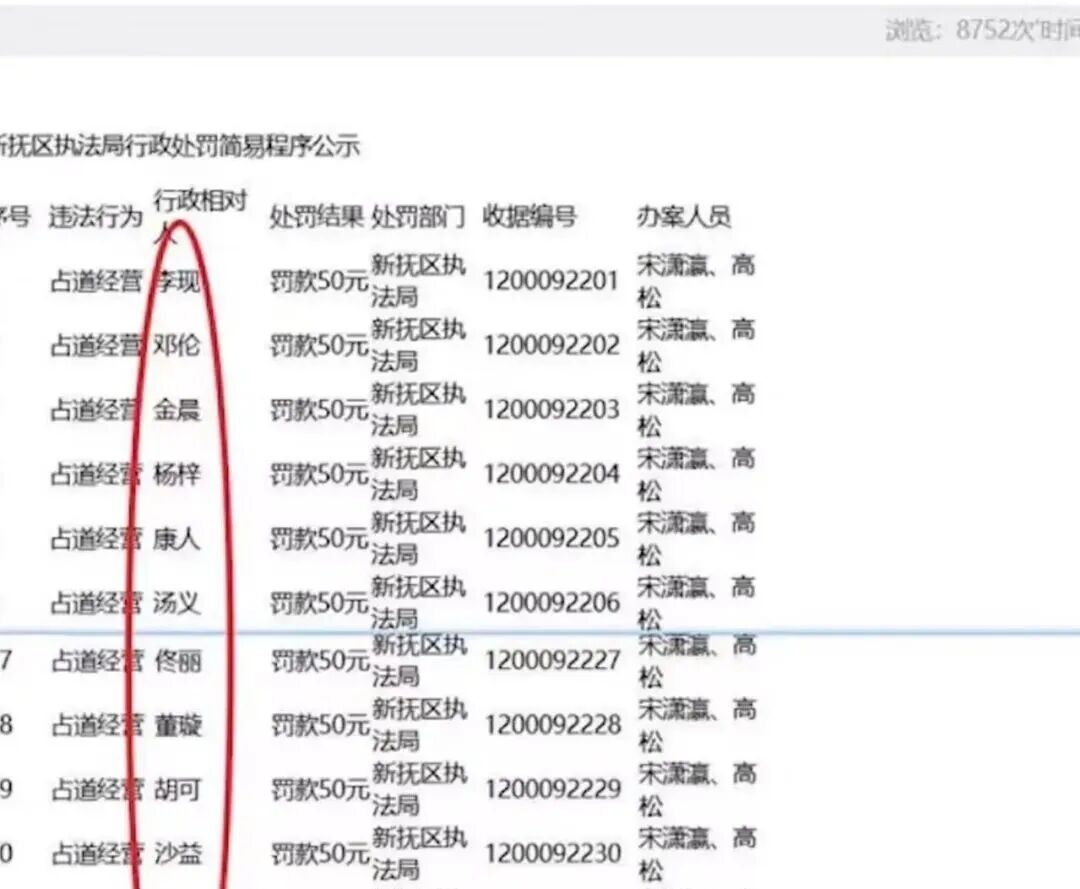Viewport: 1080px width, 889px height.
Task: Click receipt number 1200092204
Action: 552,474
